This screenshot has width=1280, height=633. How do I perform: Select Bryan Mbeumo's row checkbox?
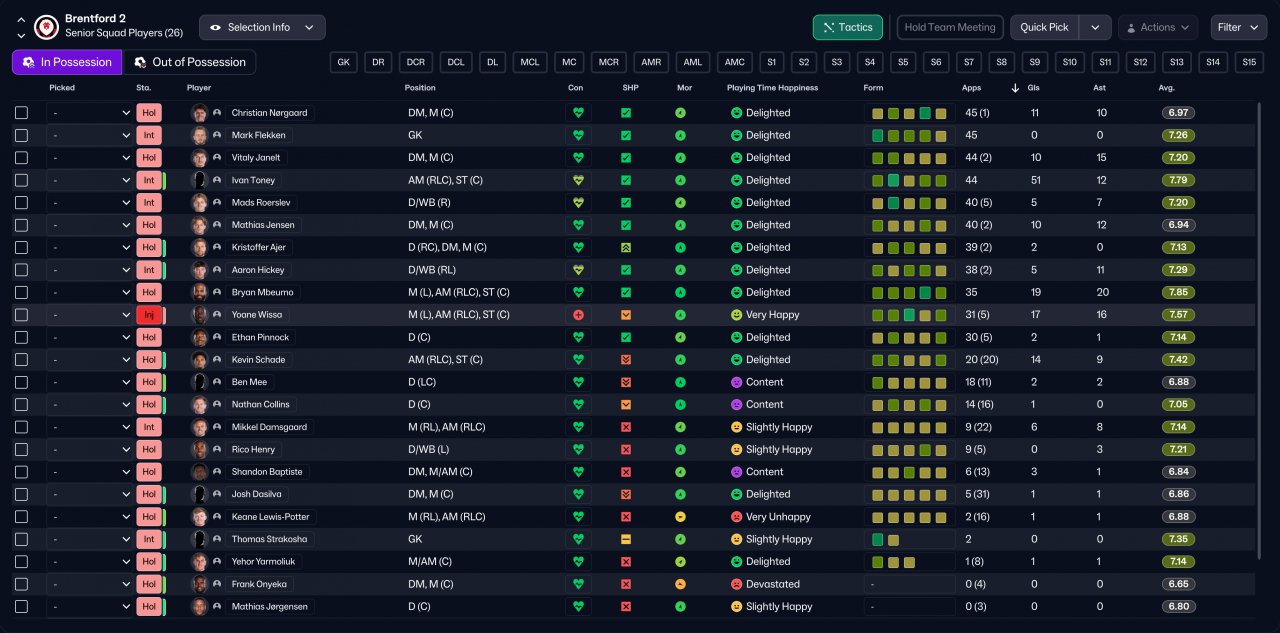coord(22,292)
